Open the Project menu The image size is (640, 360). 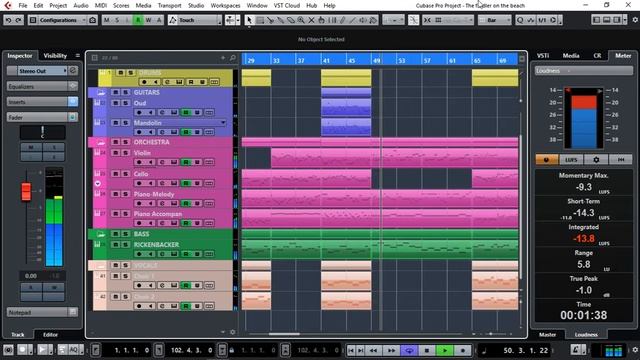coord(58,5)
